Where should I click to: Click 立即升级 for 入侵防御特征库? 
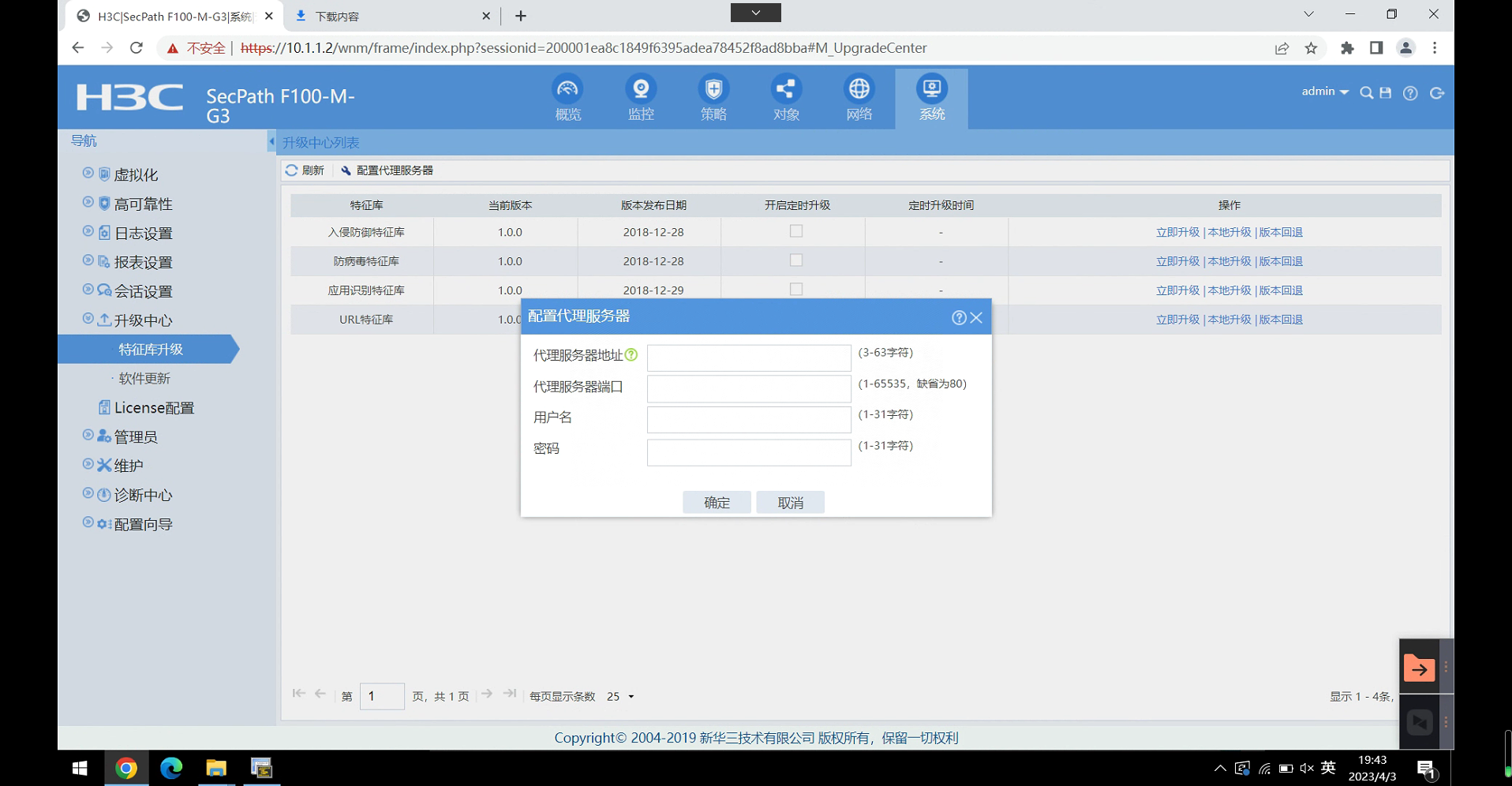[1177, 232]
